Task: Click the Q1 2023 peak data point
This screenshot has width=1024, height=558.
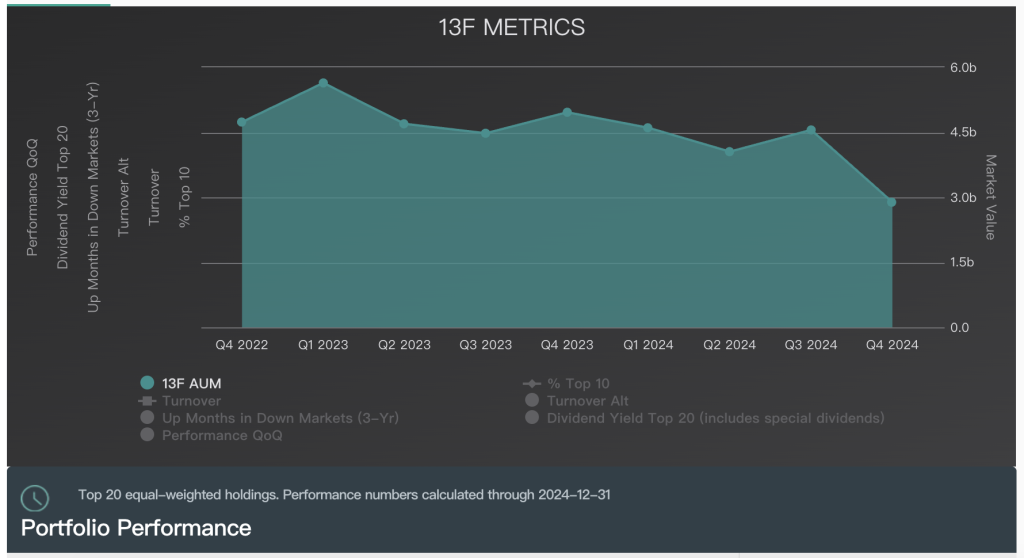Action: point(323,83)
